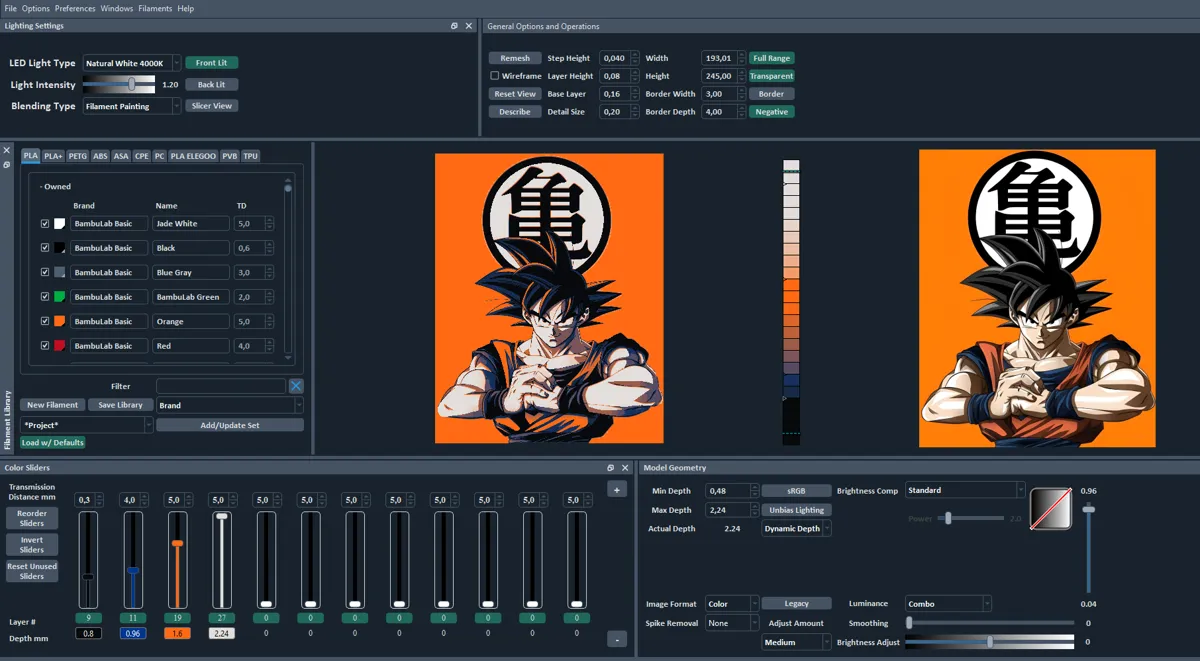Image resolution: width=1200 pixels, height=661 pixels.
Task: Click the Brightness Adjust slider
Action: pos(990,642)
